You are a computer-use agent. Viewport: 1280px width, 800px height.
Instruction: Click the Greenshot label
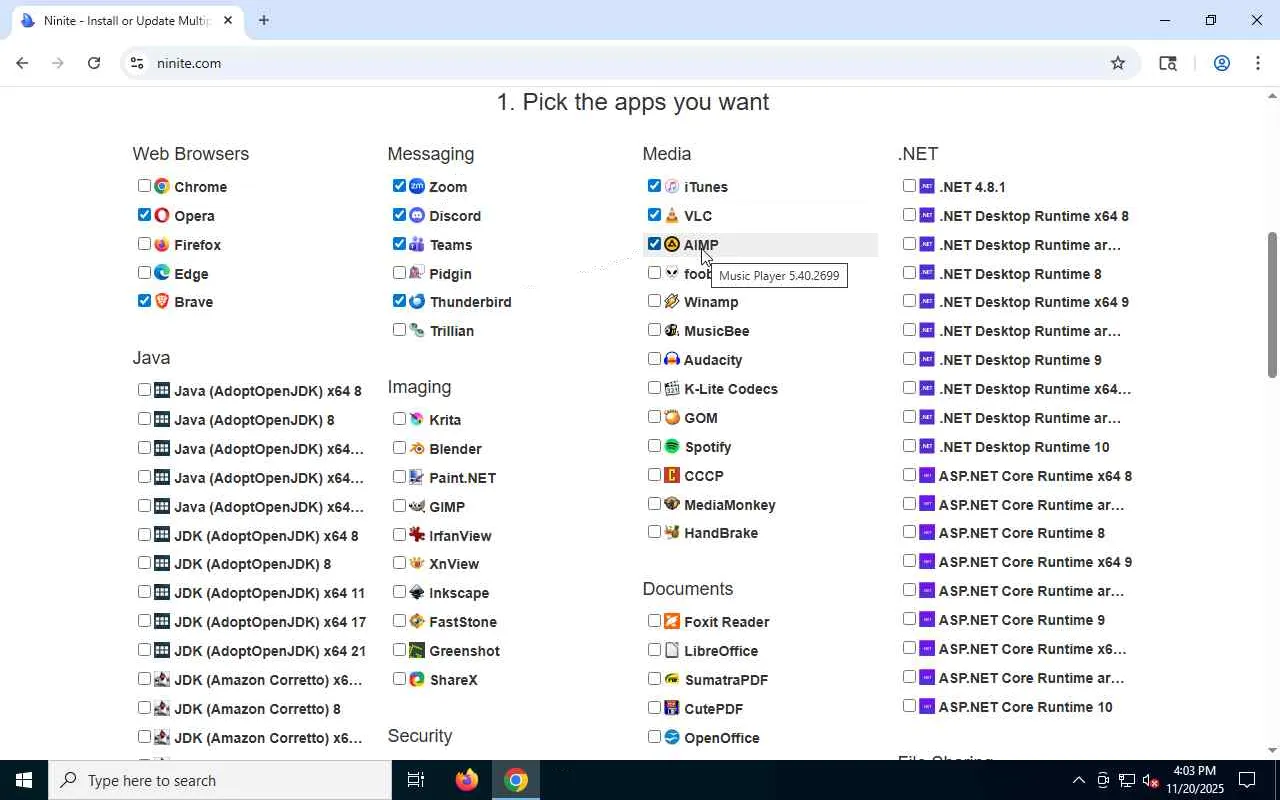pos(465,651)
